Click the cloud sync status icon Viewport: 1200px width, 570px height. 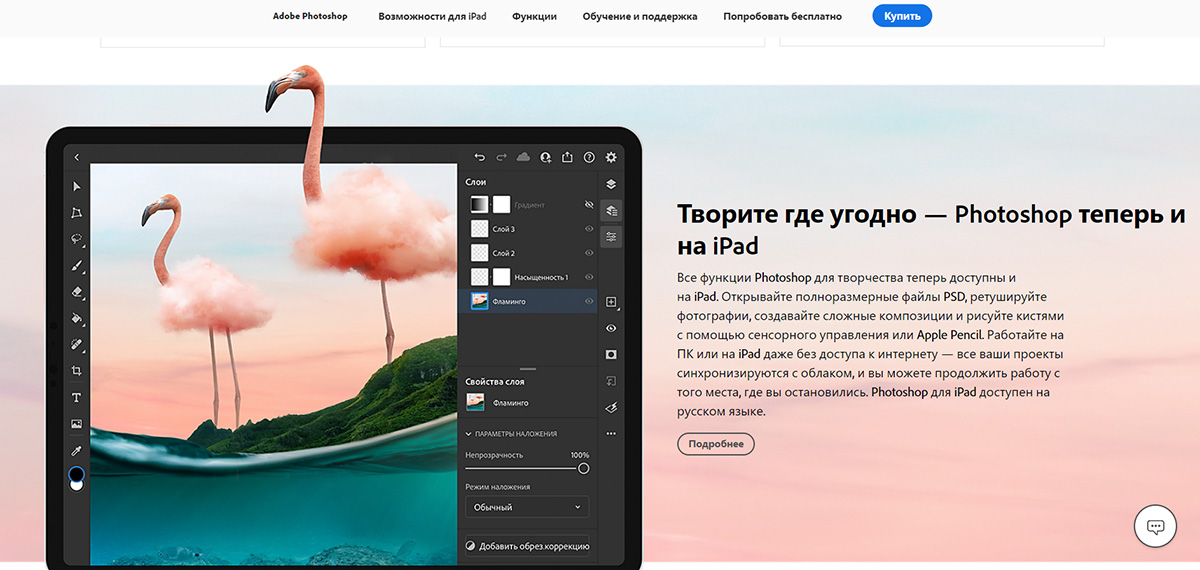click(523, 157)
